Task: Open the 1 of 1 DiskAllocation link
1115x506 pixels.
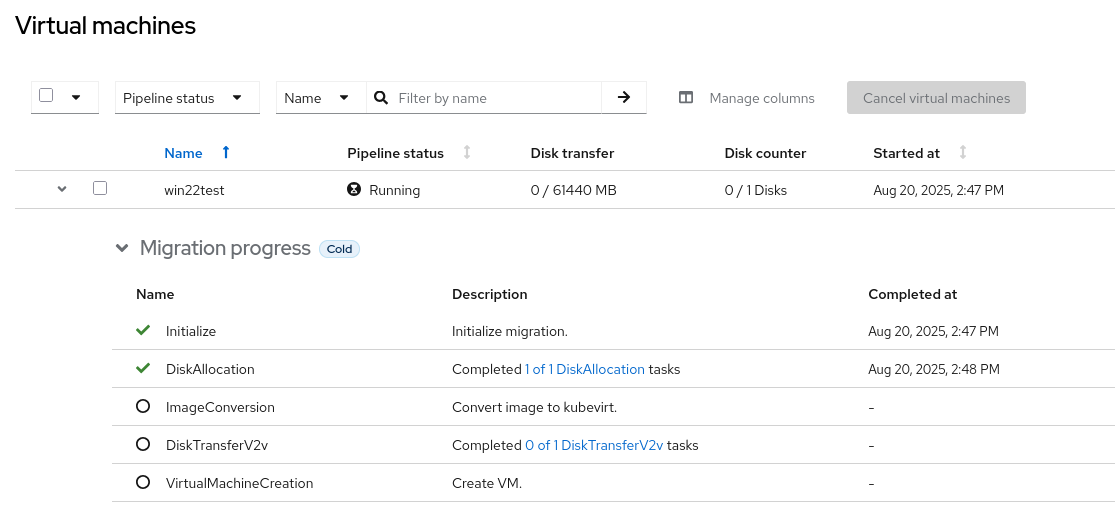Action: (585, 369)
